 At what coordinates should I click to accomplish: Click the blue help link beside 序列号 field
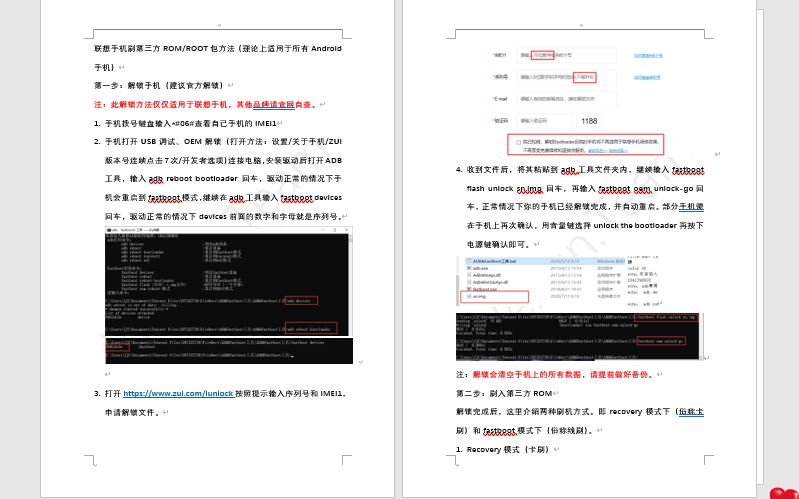(x=647, y=77)
